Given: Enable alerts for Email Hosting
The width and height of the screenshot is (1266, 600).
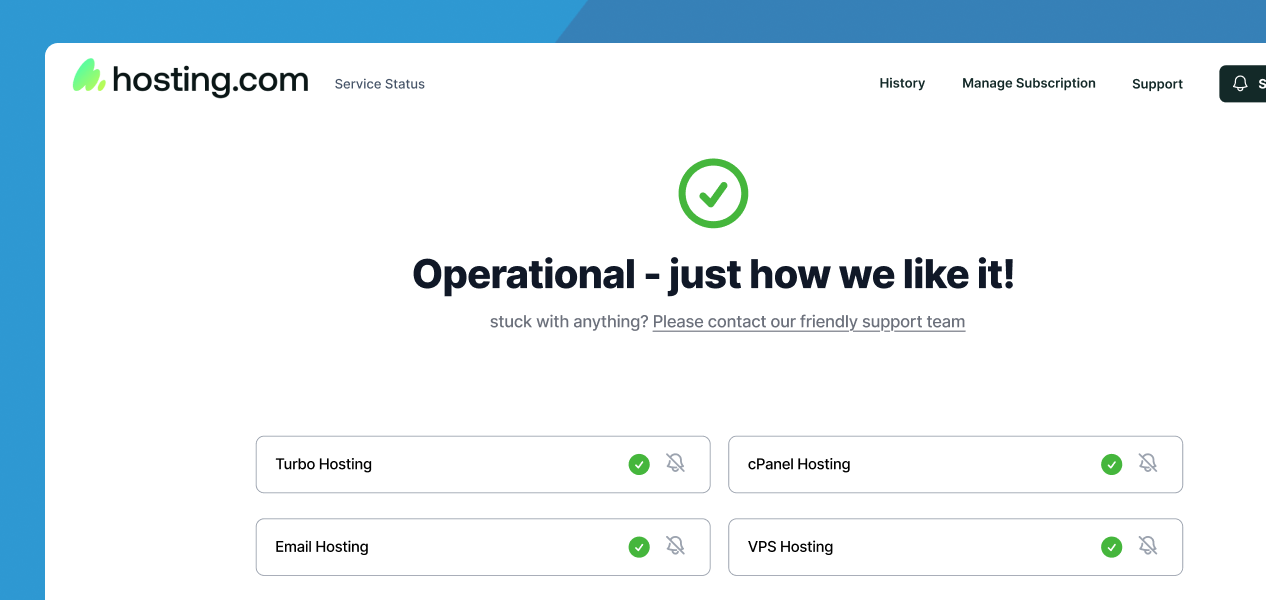Looking at the screenshot, I should tap(676, 546).
